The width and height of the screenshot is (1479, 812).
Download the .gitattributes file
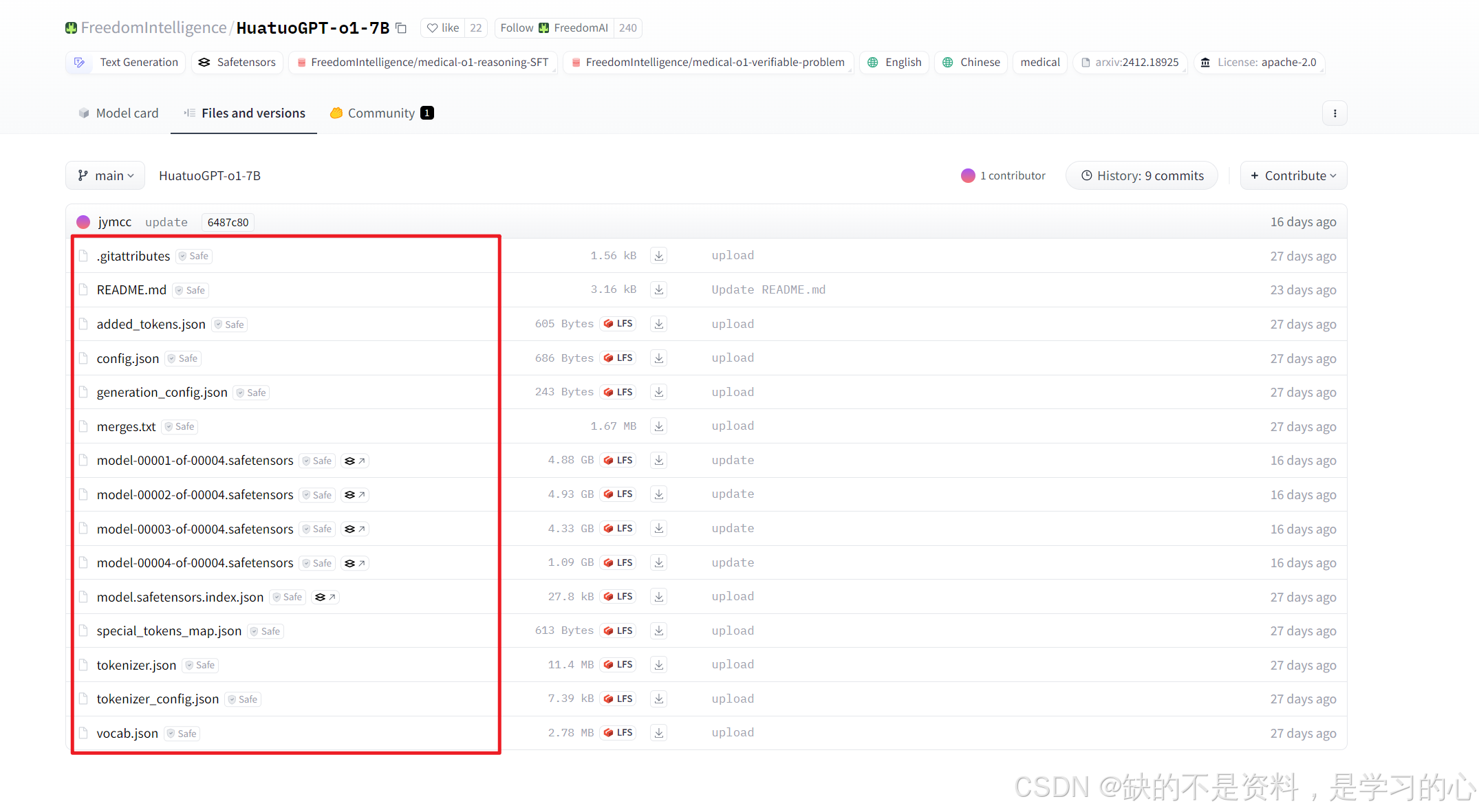click(659, 256)
